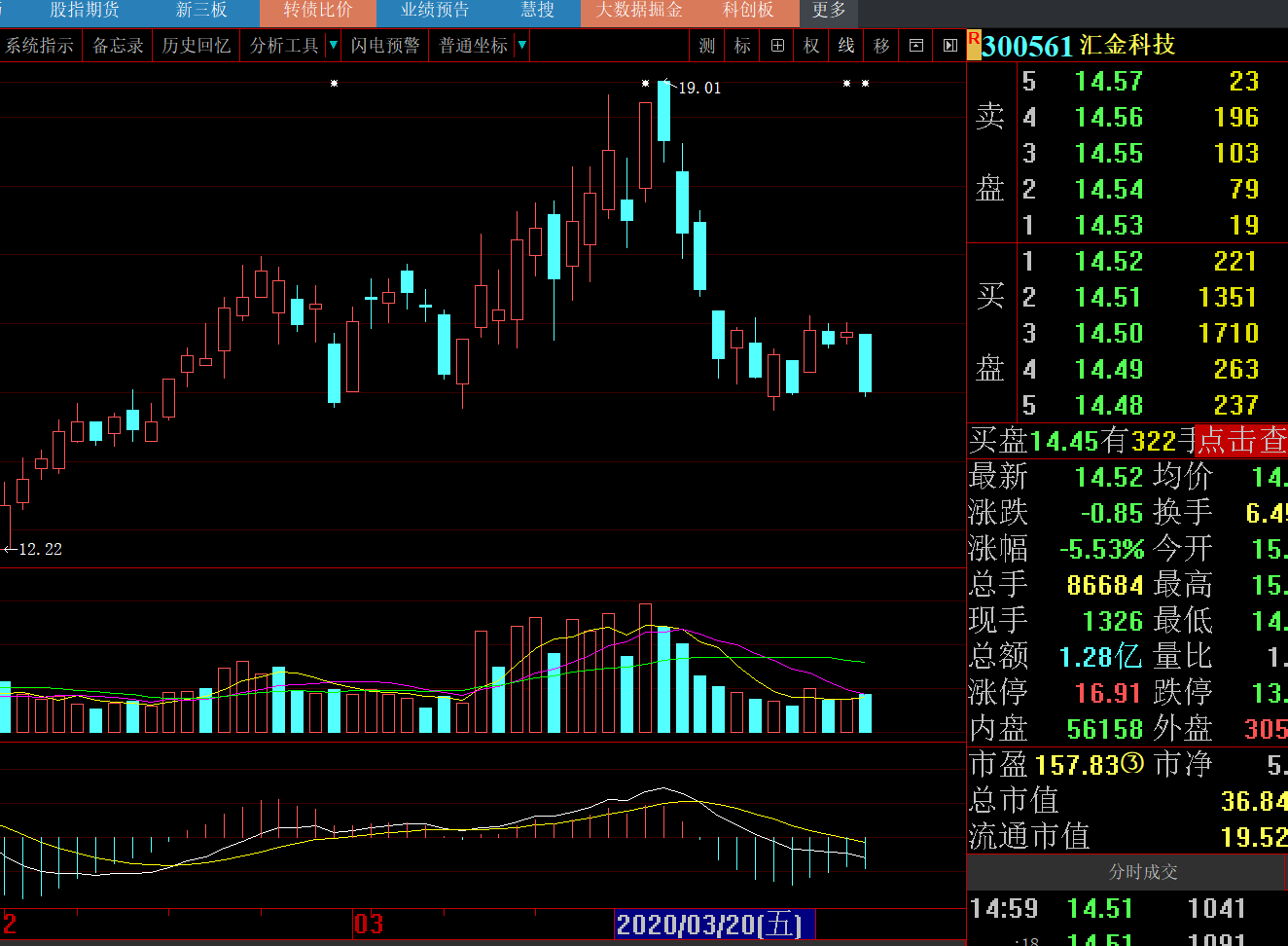Expand the dropdown arrow next to 普通坐标
Image resolution: width=1288 pixels, height=946 pixels.
pyautogui.click(x=522, y=46)
